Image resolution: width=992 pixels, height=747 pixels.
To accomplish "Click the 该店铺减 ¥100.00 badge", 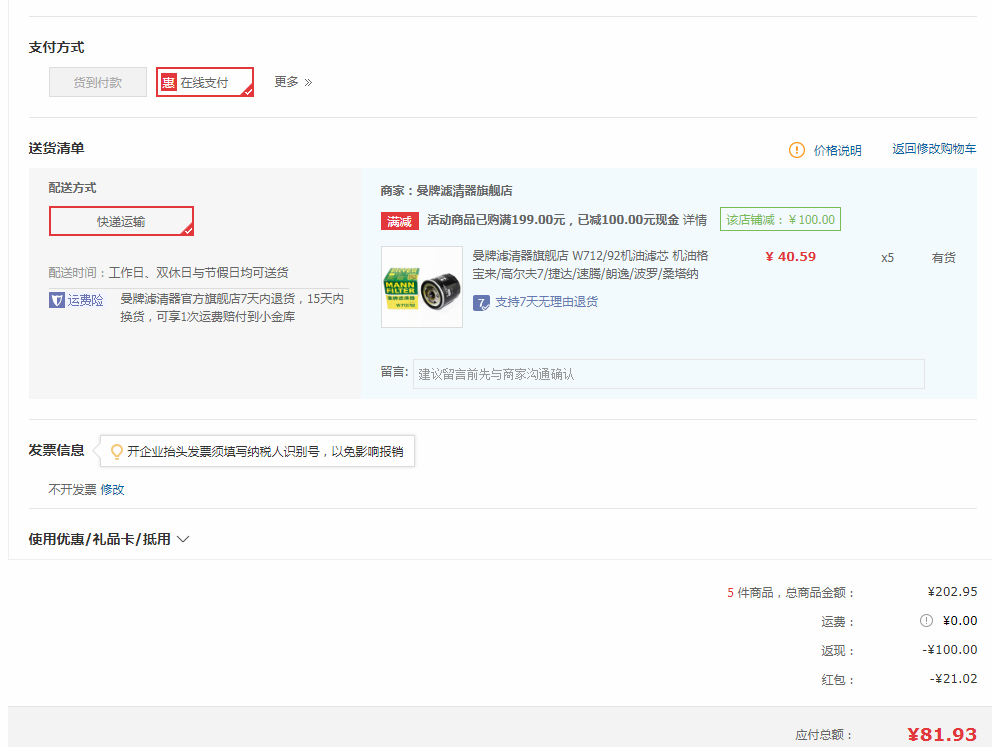I will pyautogui.click(x=780, y=219).
